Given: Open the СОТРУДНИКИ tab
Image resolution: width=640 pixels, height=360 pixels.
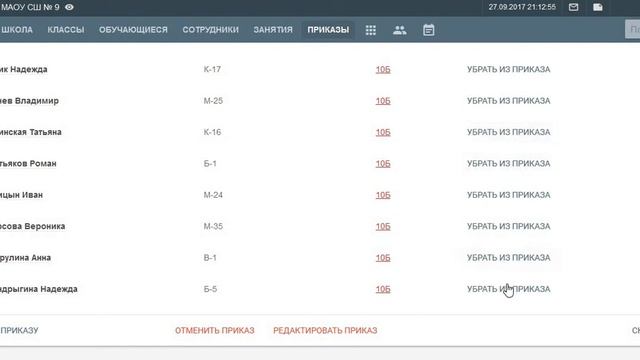Looking at the screenshot, I should tap(211, 30).
